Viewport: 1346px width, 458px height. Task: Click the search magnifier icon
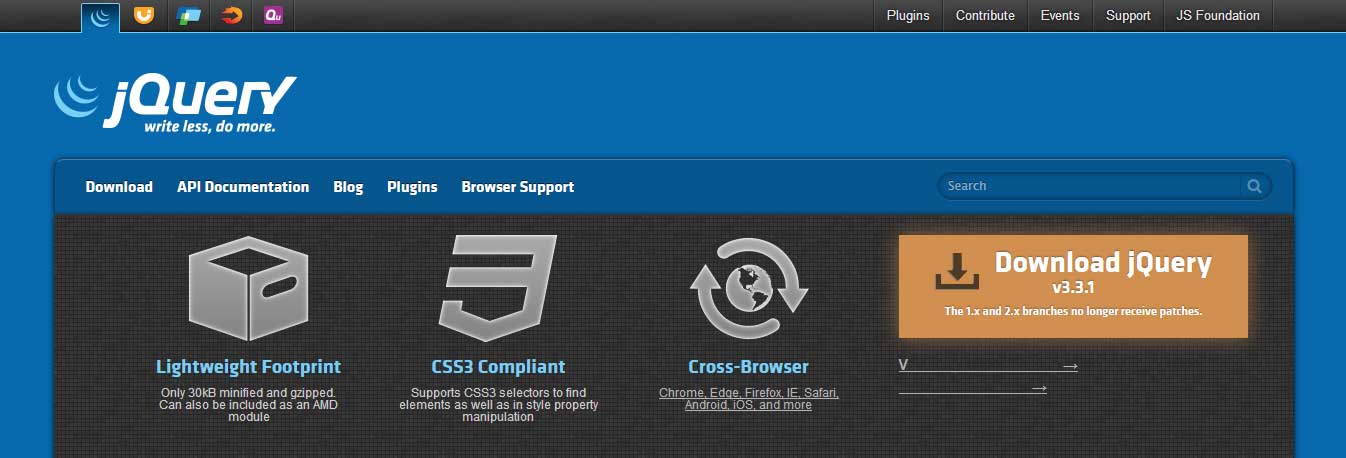[1253, 185]
